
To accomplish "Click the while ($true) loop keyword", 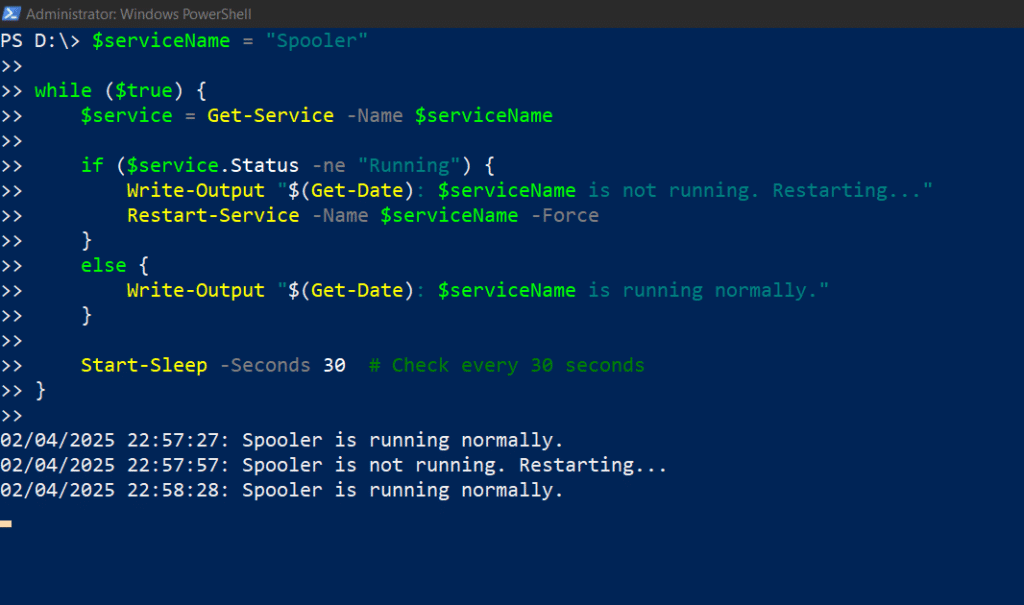I will 63,90.
